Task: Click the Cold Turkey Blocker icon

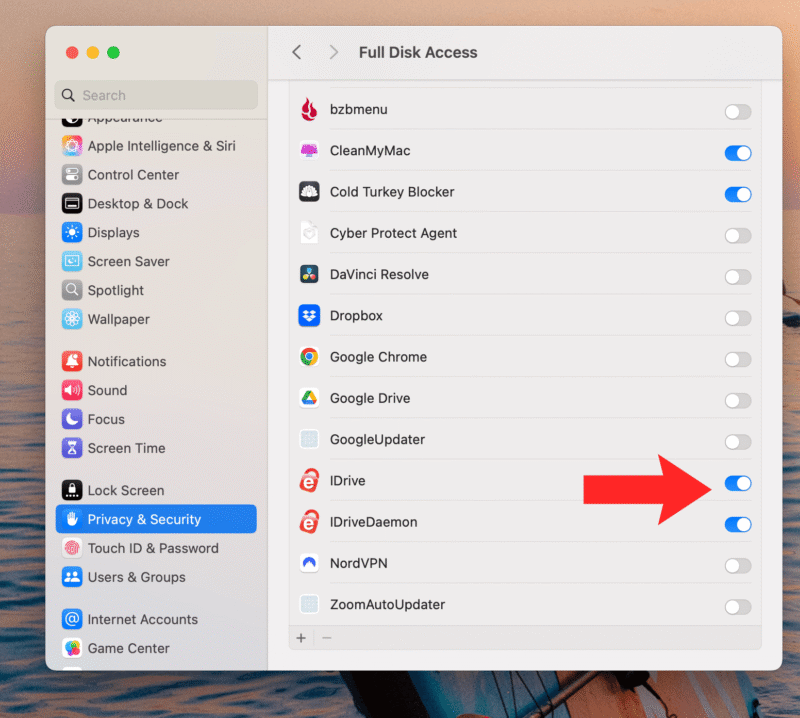Action: 309,192
